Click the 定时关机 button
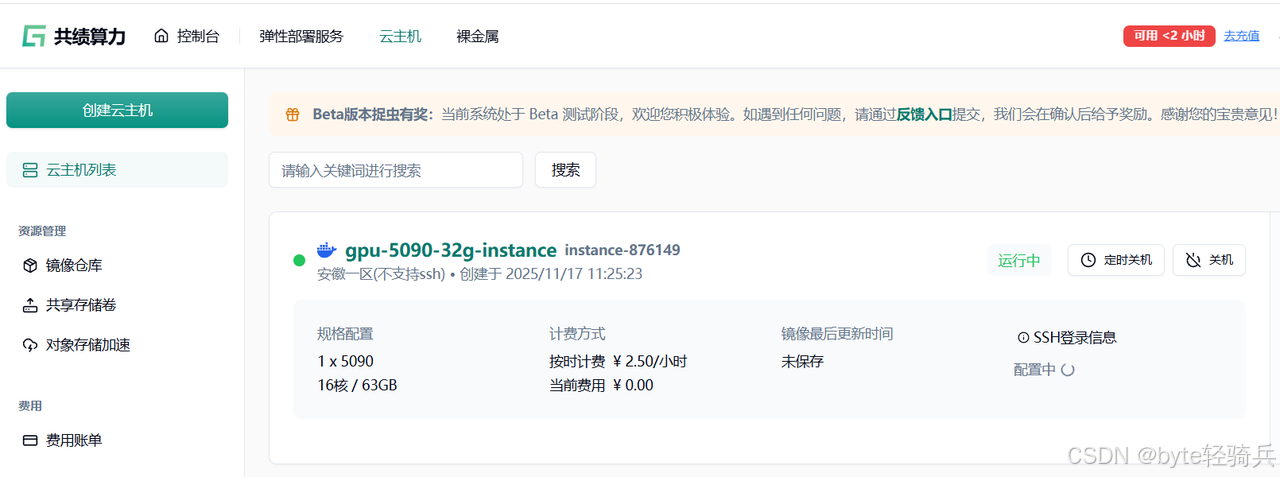The height and width of the screenshot is (477, 1280). pyautogui.click(x=1116, y=260)
